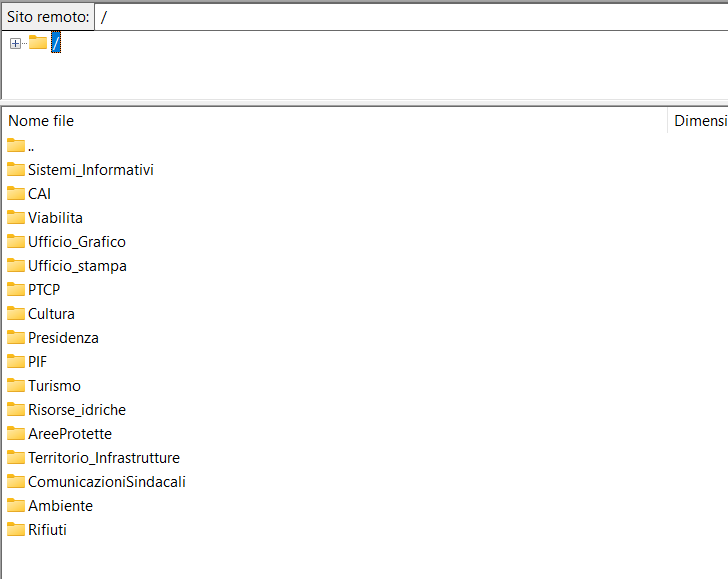Screen dimensions: 728x579
Task: Select the AreeProtette folder name
Action: point(70,433)
